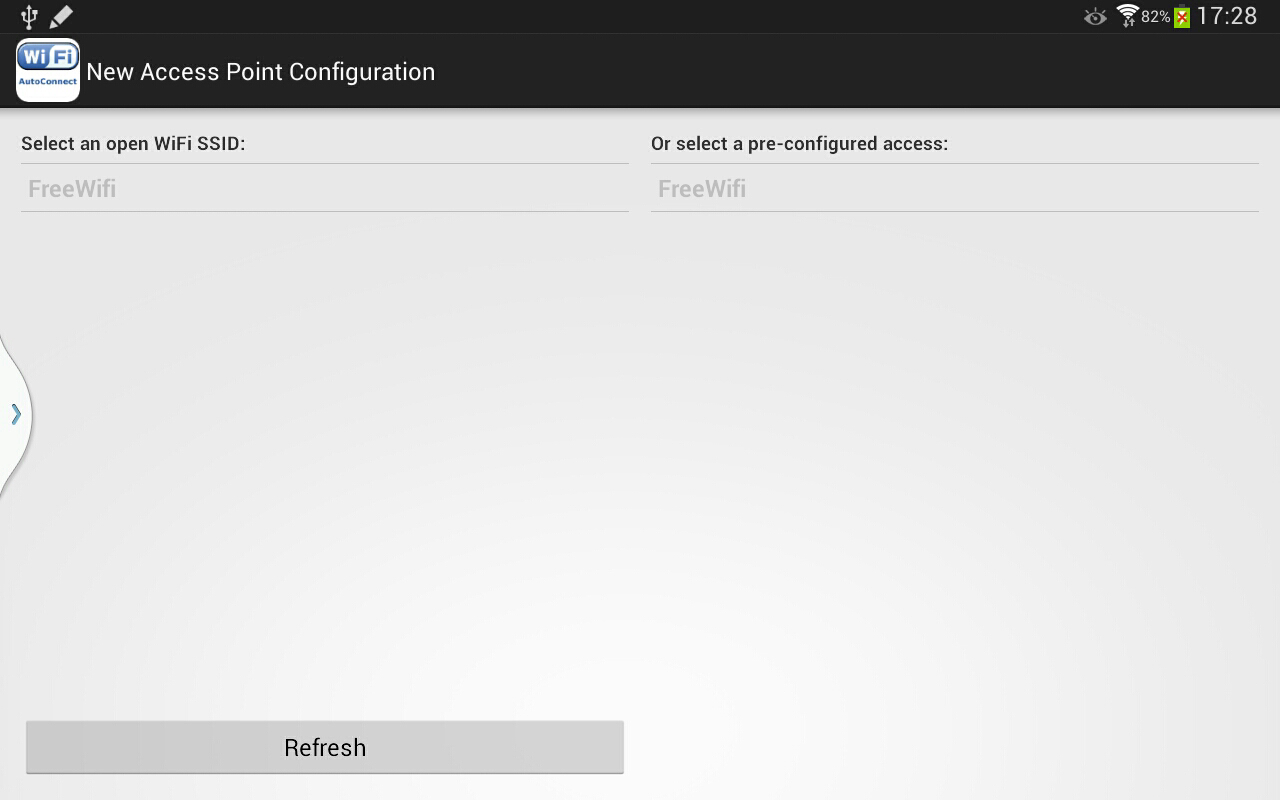Tap the 17:28 clock in status bar
The image size is (1280, 800).
(1226, 16)
